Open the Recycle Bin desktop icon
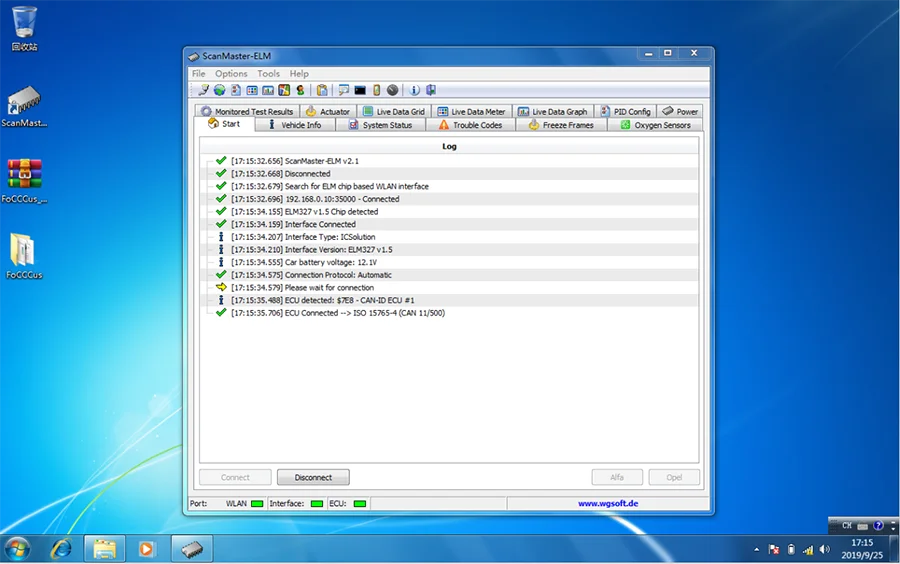Screen dimensions: 900x564 click(24, 29)
